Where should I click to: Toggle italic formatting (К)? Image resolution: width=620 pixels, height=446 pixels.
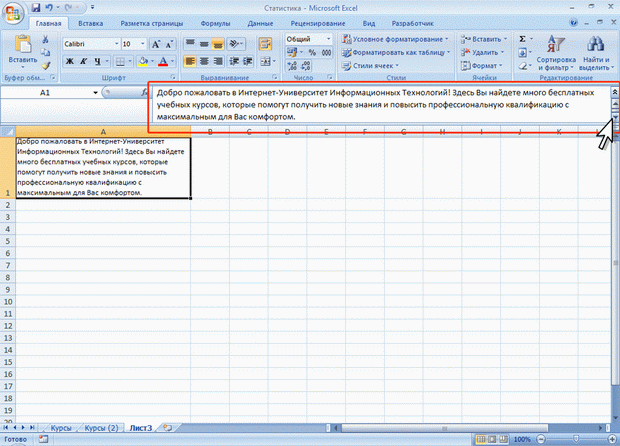click(x=84, y=61)
